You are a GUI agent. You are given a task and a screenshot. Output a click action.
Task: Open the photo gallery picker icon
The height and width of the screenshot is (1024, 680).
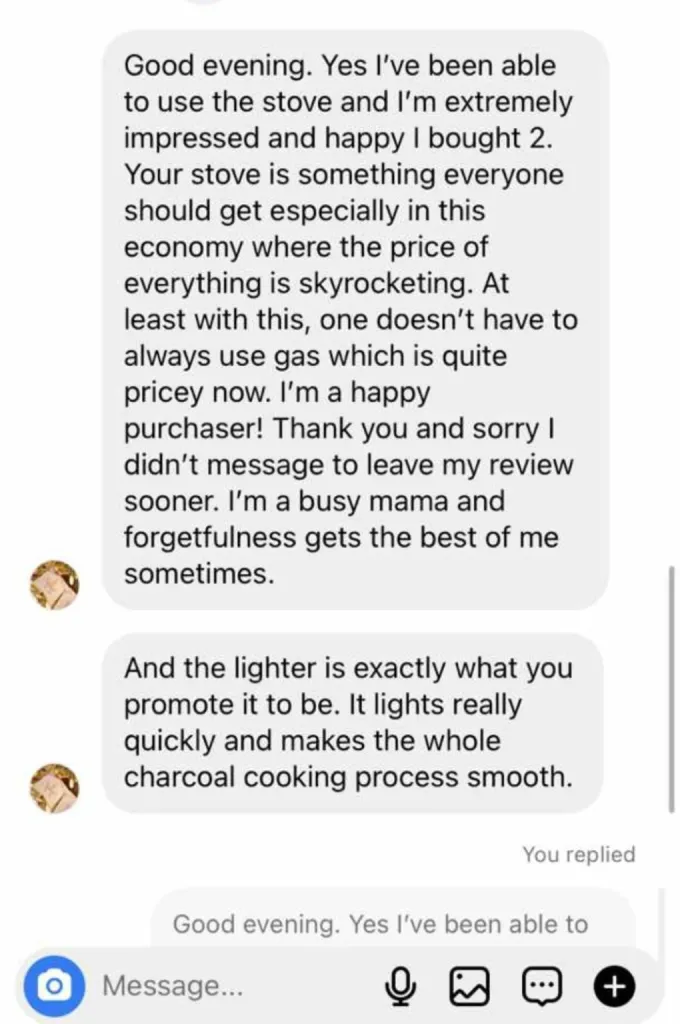point(468,987)
